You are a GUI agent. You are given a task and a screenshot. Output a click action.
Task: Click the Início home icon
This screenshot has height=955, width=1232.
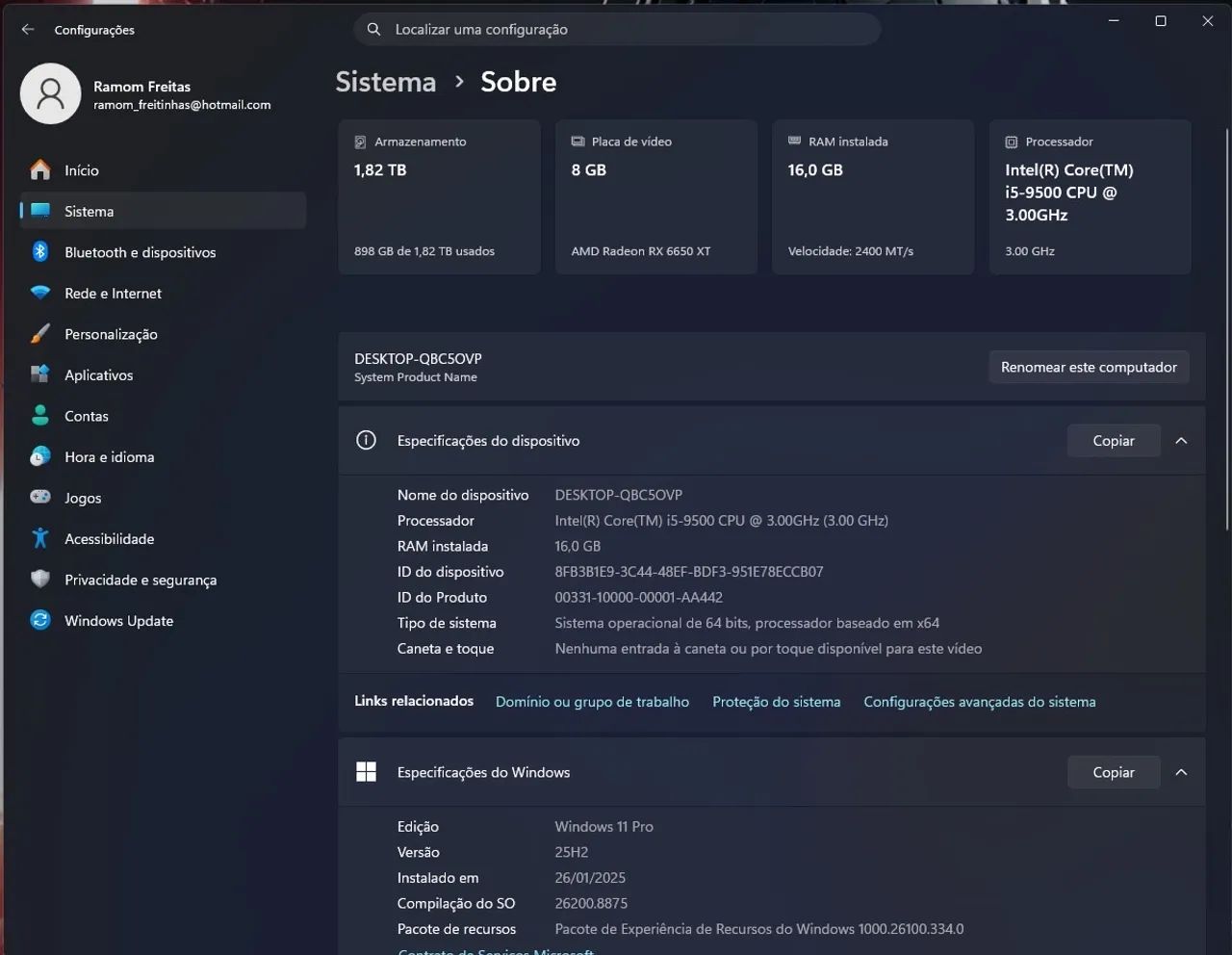click(x=40, y=170)
